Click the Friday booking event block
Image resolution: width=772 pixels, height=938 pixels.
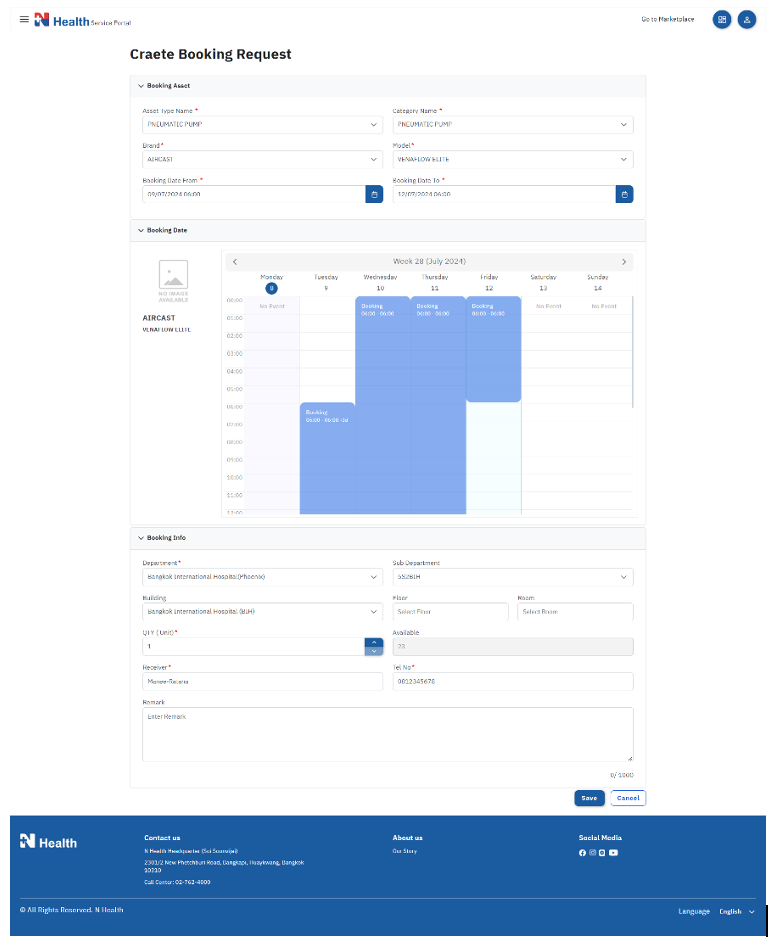pyautogui.click(x=493, y=349)
